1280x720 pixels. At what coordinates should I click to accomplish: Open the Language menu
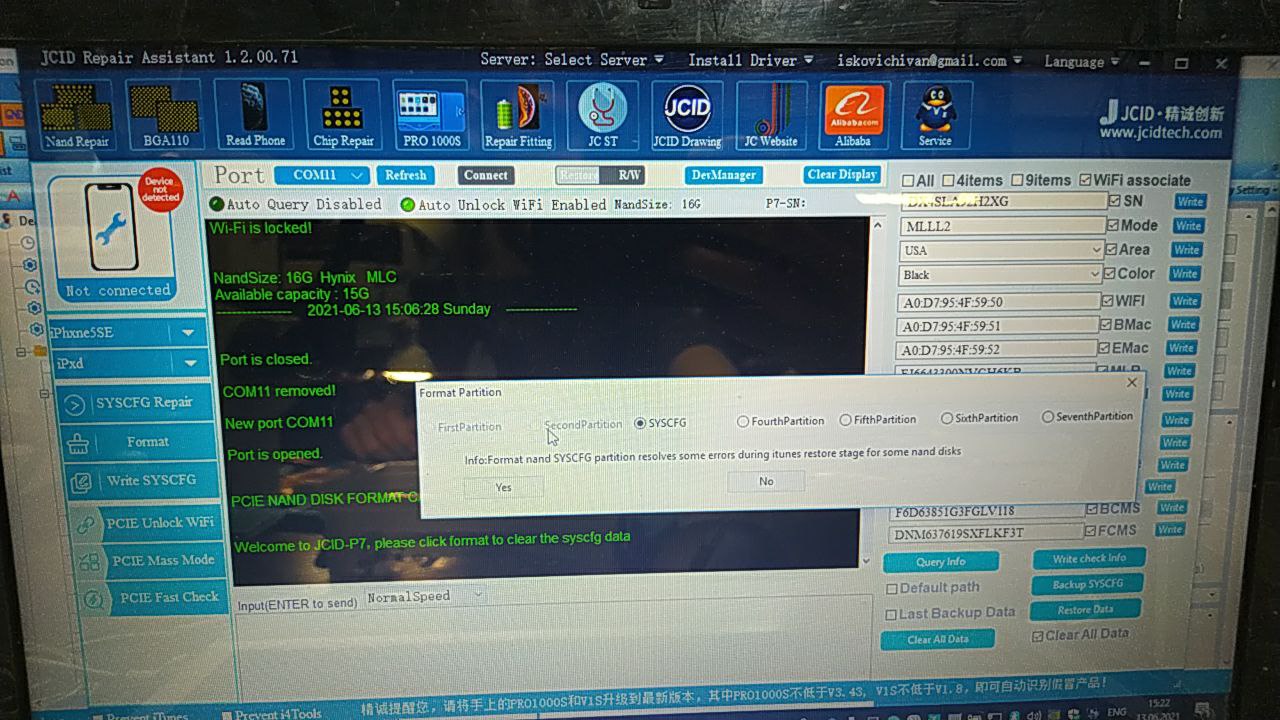click(1082, 62)
